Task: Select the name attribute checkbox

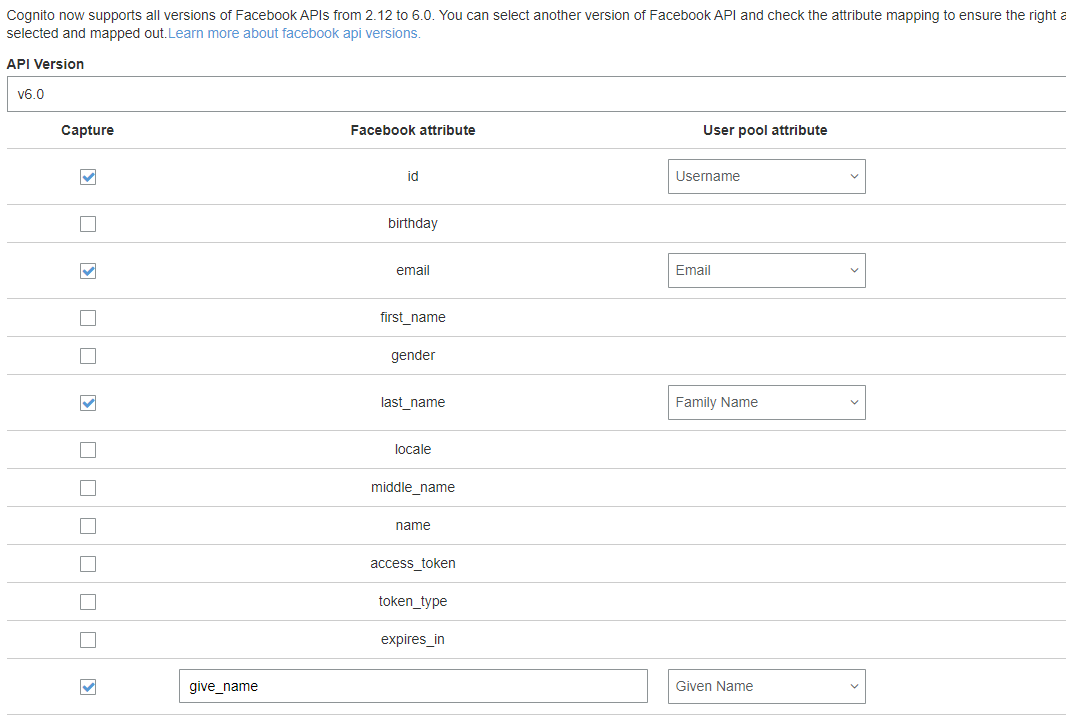Action: pos(88,525)
